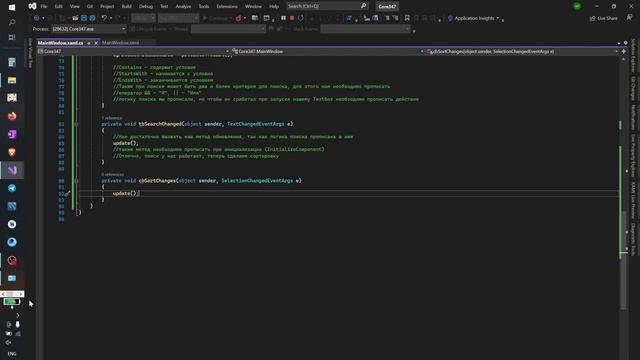Open the Test menu
This screenshot has height=360, width=640.
164,7
